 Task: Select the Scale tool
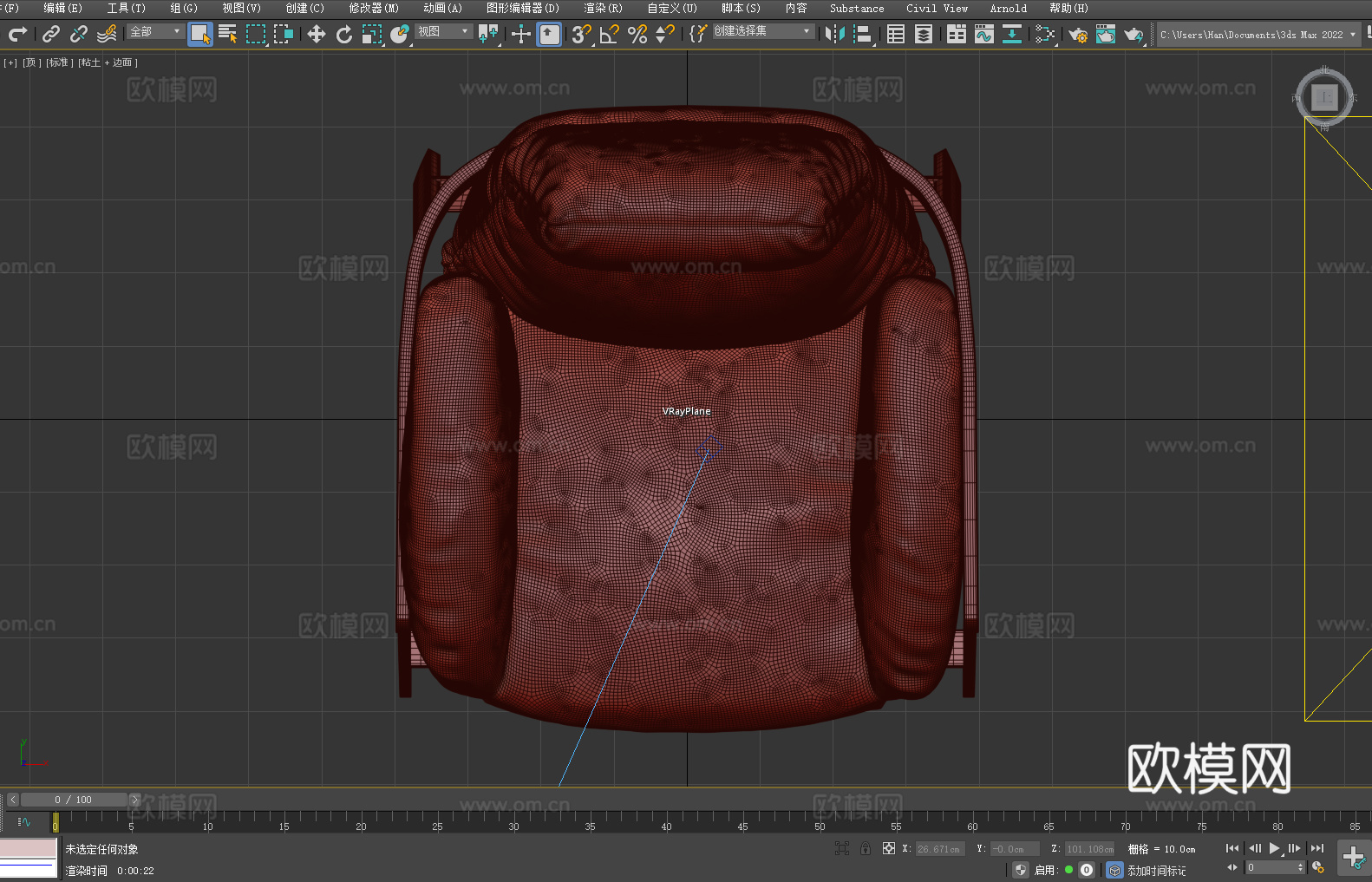click(372, 34)
